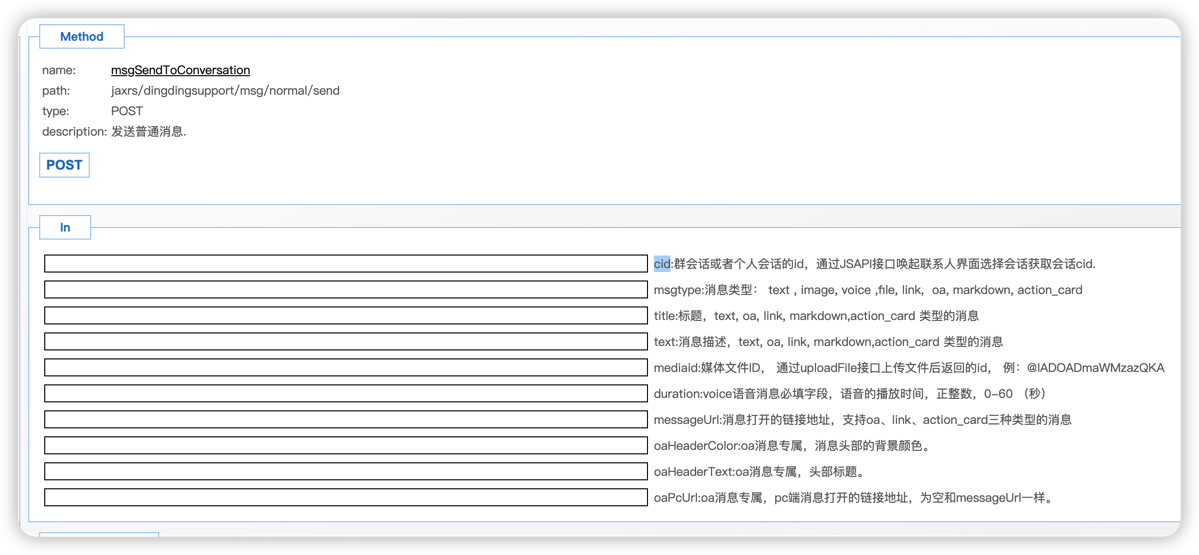
Task: Click the description text 发送普通消息
Action: coord(148,132)
